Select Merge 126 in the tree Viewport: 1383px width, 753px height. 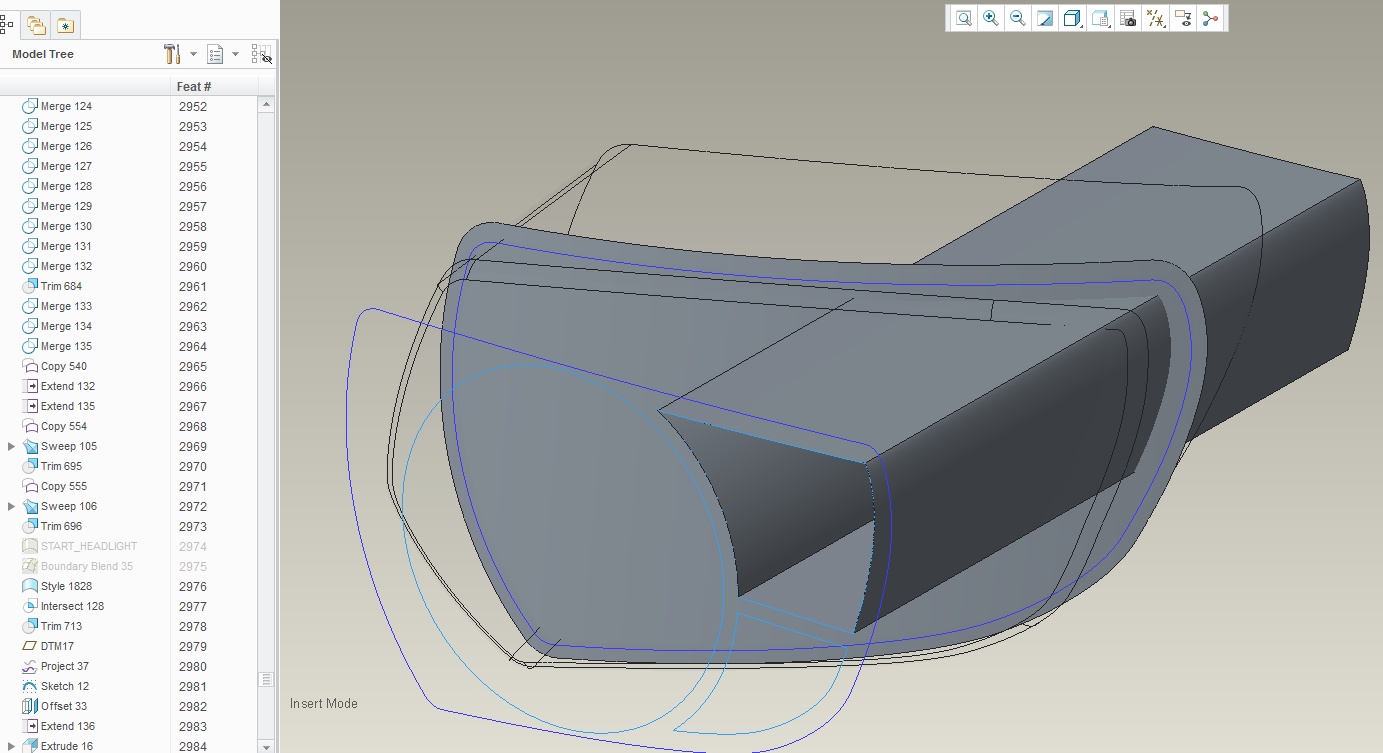point(66,146)
